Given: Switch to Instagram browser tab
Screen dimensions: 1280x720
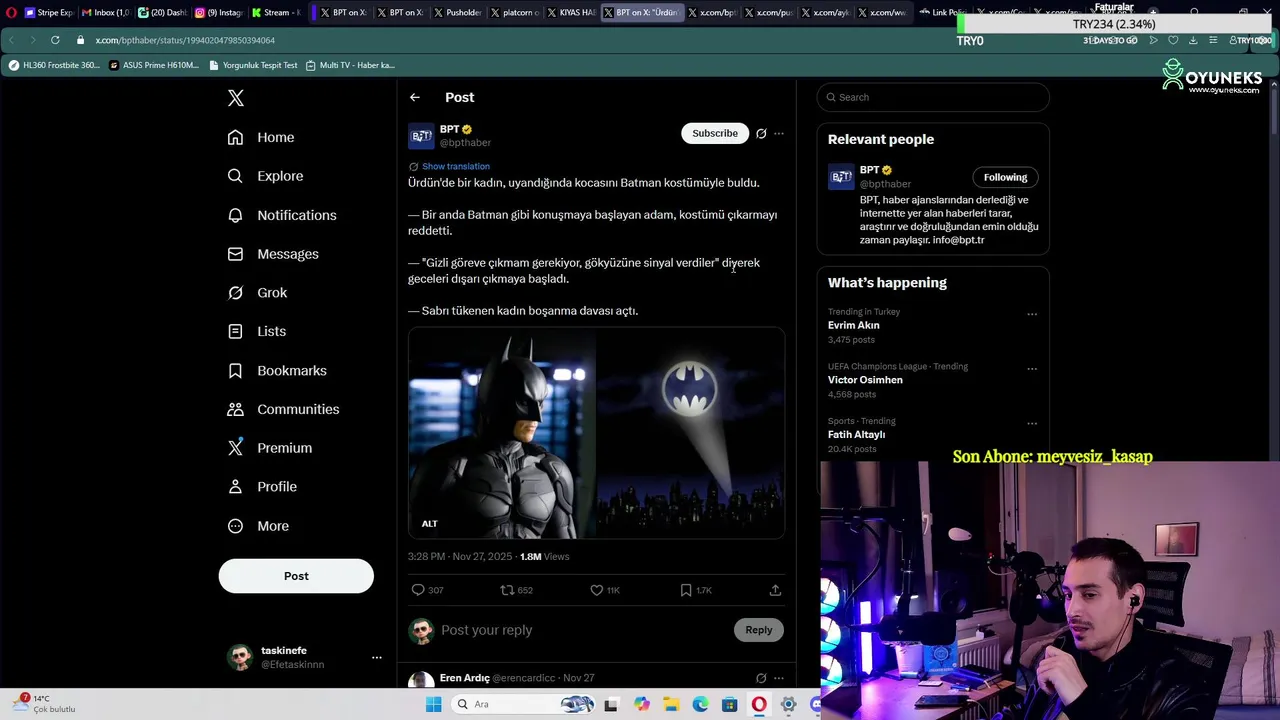Looking at the screenshot, I should [x=219, y=13].
